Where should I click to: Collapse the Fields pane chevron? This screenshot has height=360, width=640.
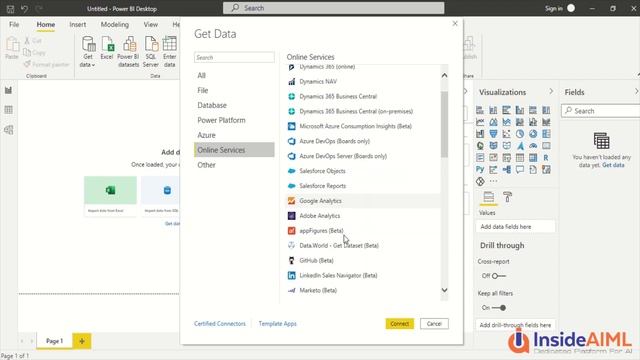tap(636, 91)
